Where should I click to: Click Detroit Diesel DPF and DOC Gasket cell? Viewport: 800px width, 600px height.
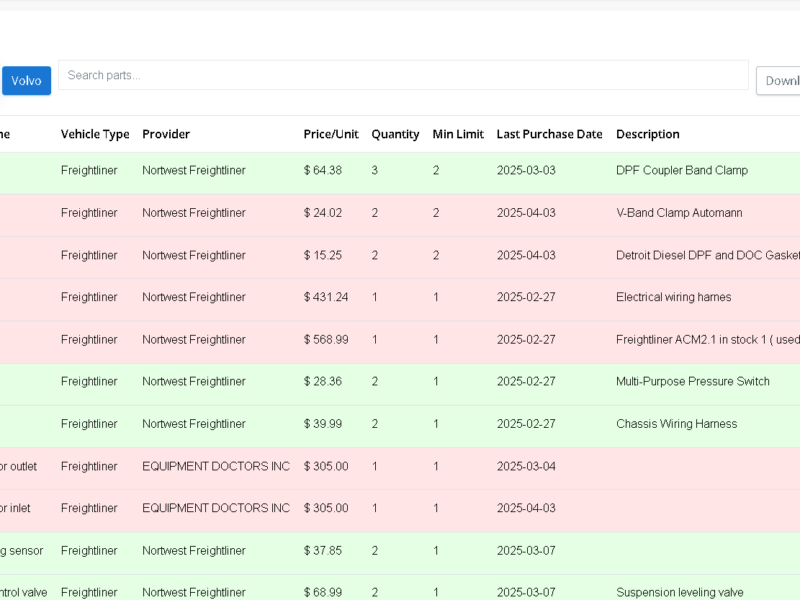[x=708, y=255]
